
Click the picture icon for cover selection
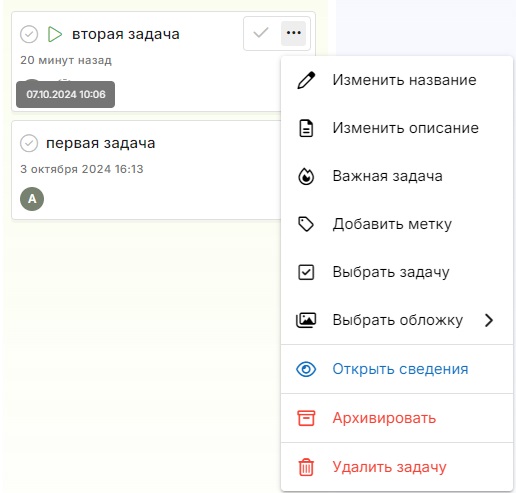point(306,320)
